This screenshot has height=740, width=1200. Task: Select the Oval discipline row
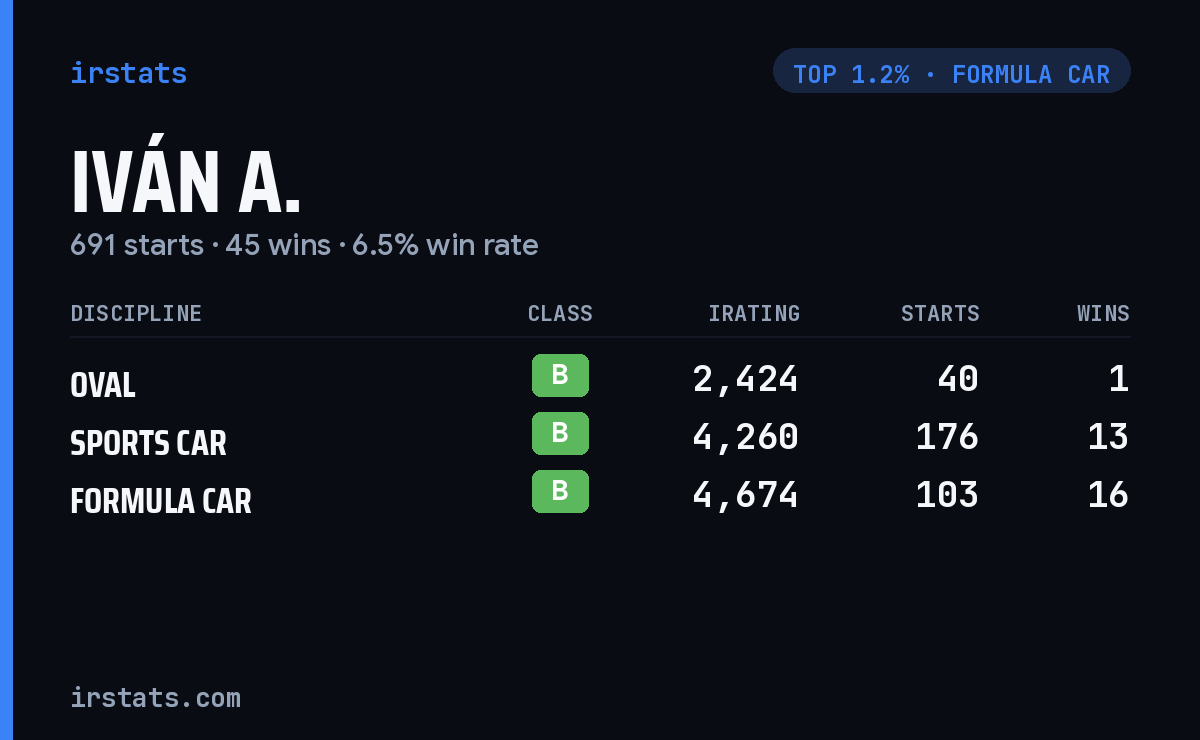600,379
